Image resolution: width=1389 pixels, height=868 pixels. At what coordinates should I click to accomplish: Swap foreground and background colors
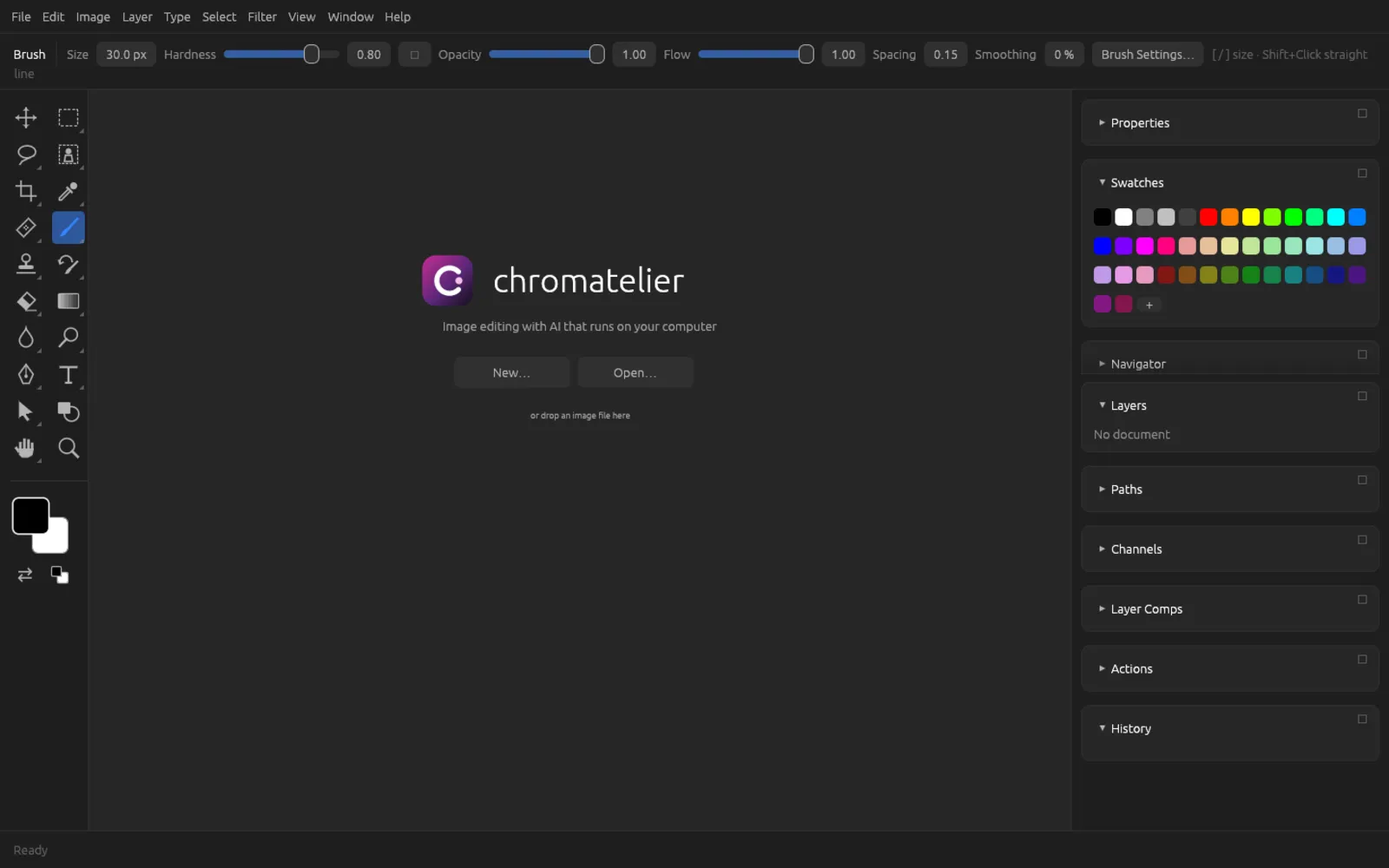[x=25, y=575]
